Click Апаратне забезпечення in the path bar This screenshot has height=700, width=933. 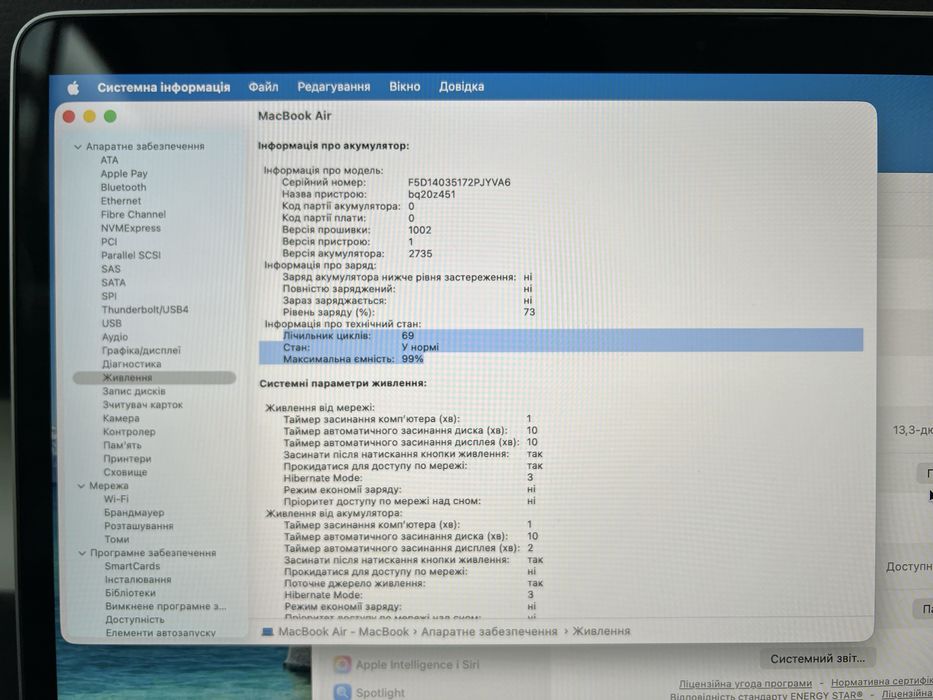coord(489,632)
